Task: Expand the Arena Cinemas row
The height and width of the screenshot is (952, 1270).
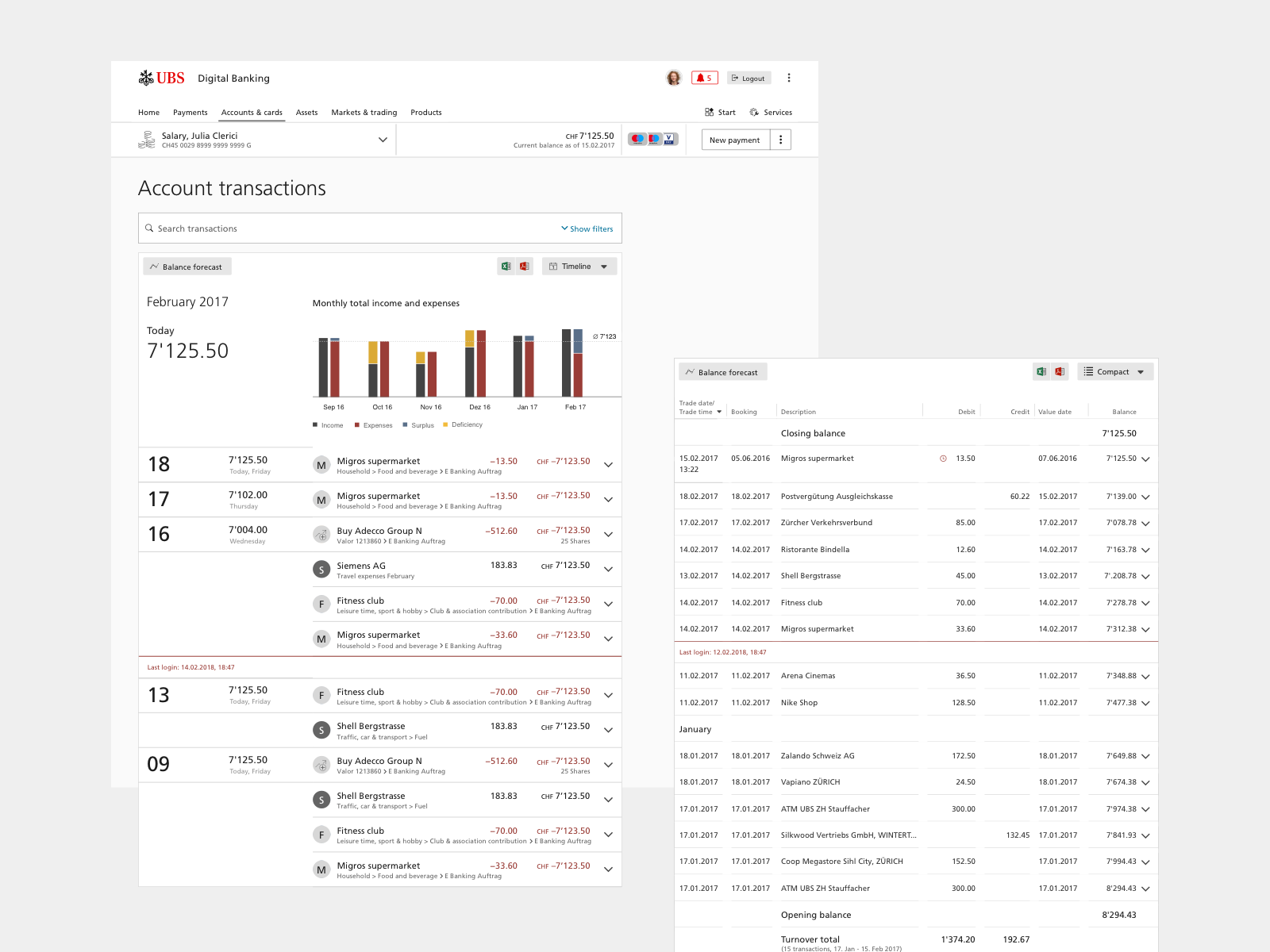Action: (1145, 677)
